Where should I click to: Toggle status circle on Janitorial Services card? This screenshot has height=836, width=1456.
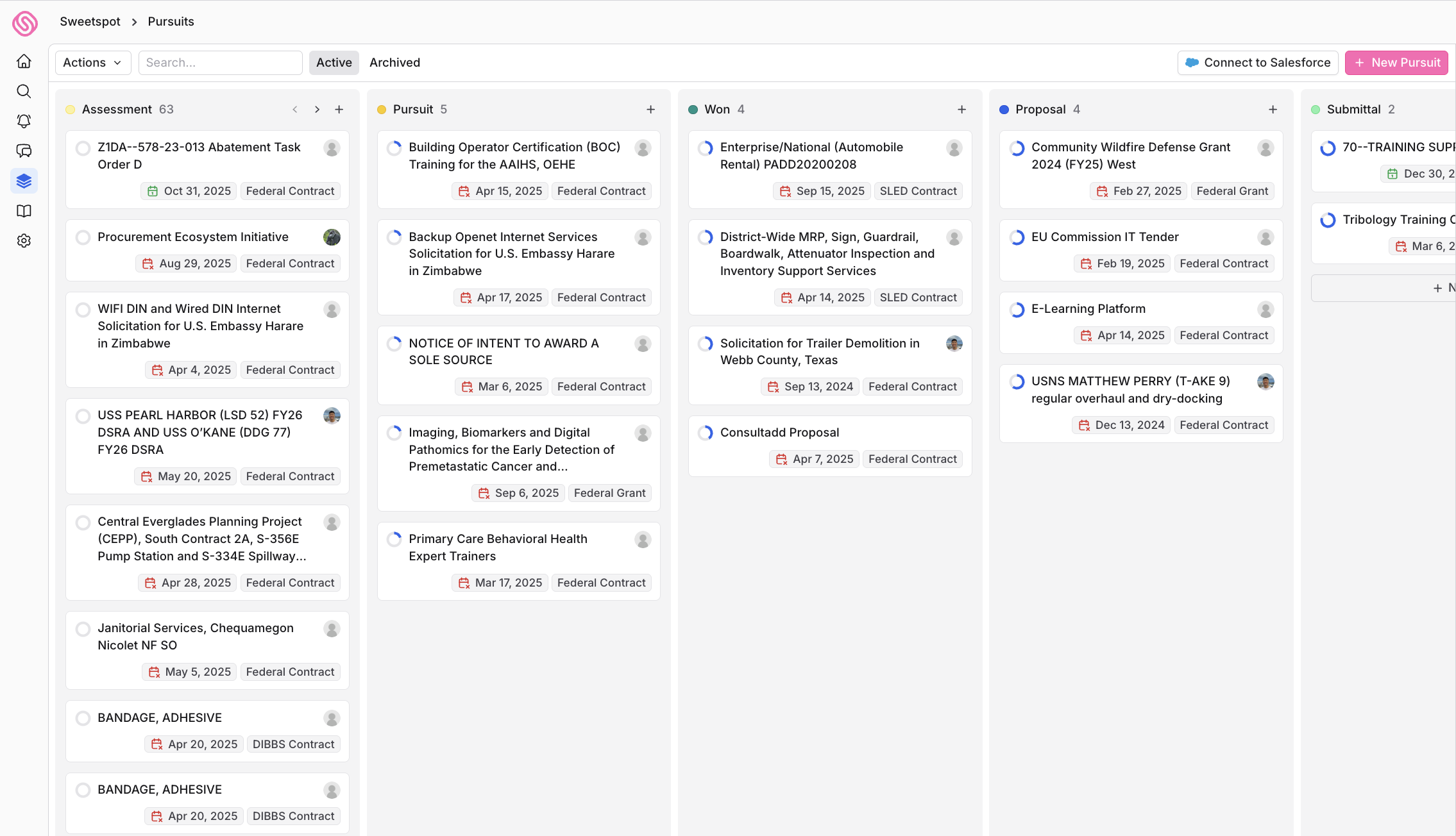pyautogui.click(x=83, y=629)
